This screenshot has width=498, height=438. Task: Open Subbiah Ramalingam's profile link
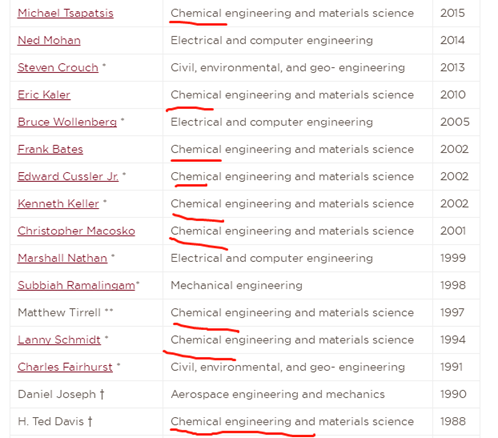76,286
